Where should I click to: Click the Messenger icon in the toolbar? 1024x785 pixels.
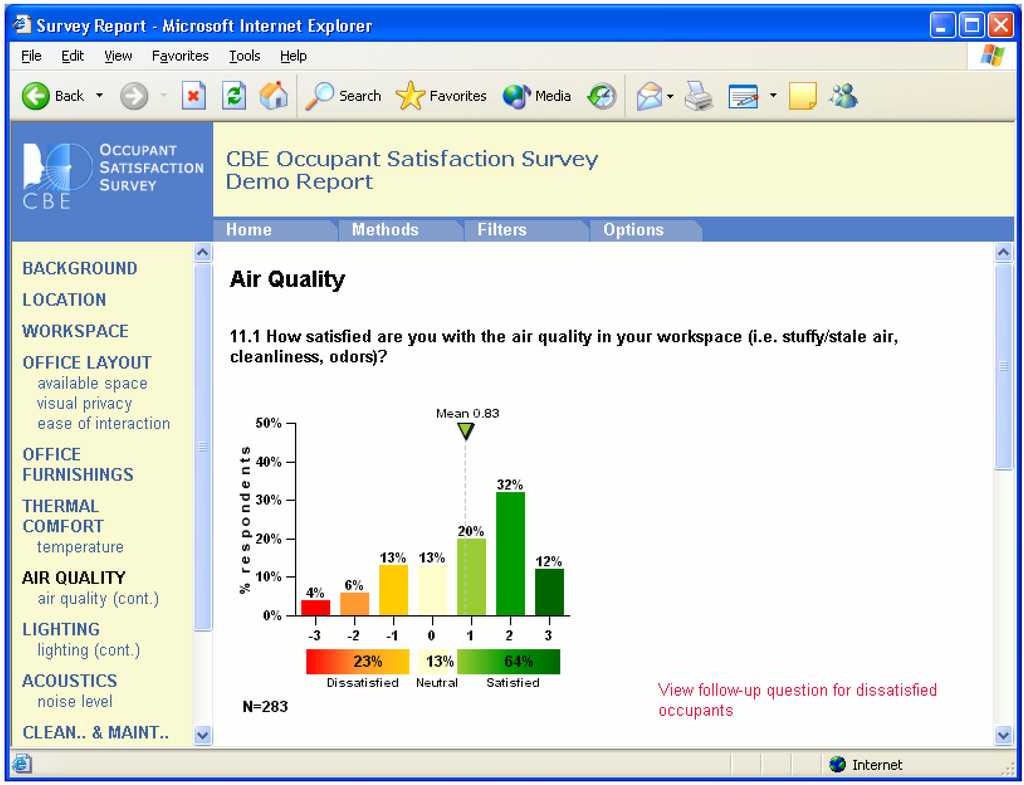pyautogui.click(x=843, y=96)
